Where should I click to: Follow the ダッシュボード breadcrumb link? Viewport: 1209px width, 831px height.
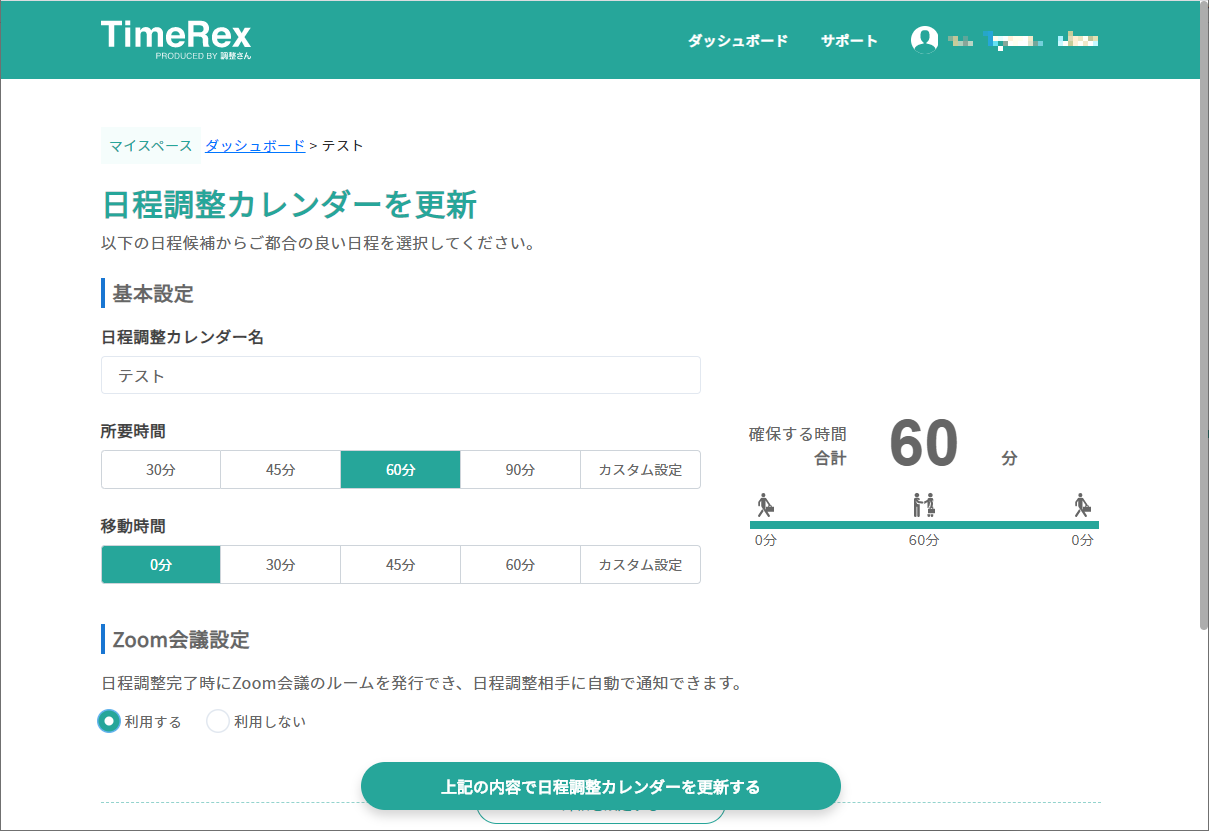(x=254, y=145)
